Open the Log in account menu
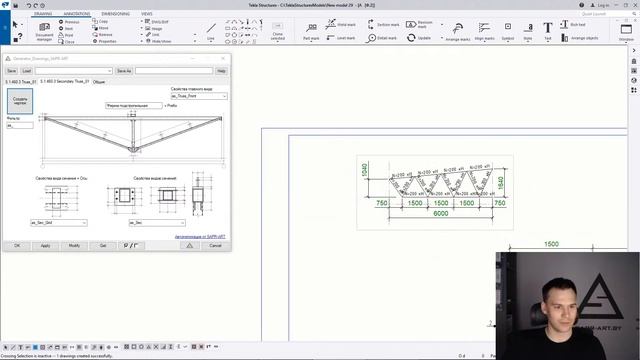This screenshot has width=640, height=360. coord(600,5)
